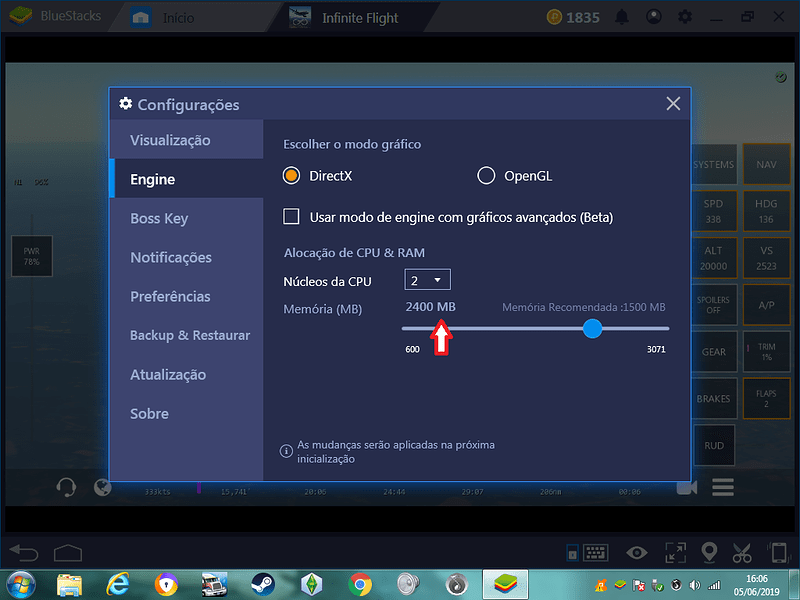Image resolution: width=800 pixels, height=600 pixels.
Task: Open the Backup & Restaurar tab
Action: pos(186,335)
